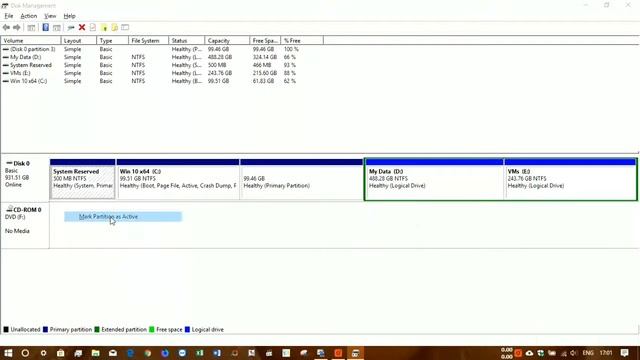The height and width of the screenshot is (360, 640).
Task: Click the CD-ROM 0 DVD (F:) label
Action: point(25,224)
